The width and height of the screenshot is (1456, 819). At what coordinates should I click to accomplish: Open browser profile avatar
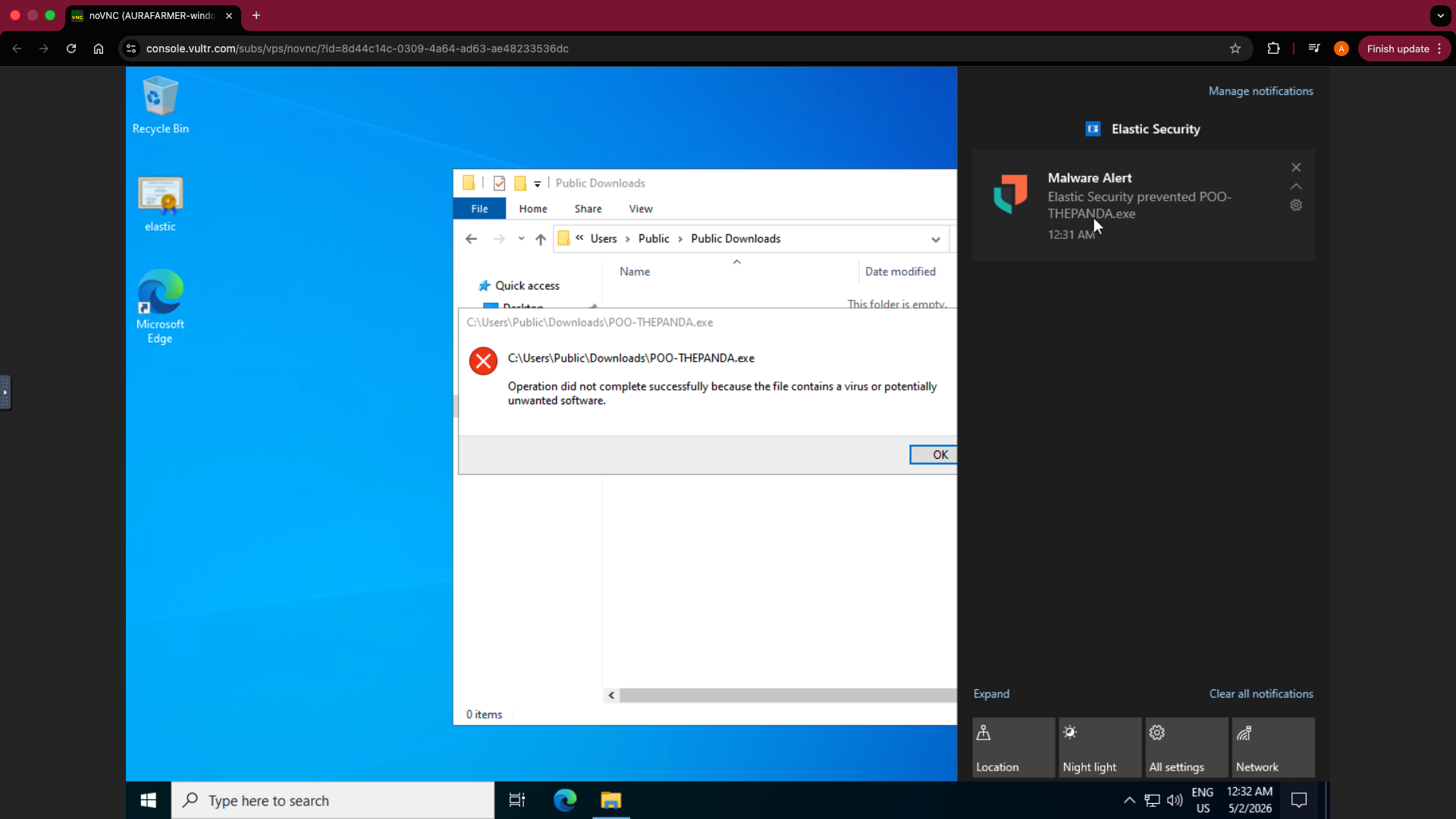pyautogui.click(x=1341, y=49)
